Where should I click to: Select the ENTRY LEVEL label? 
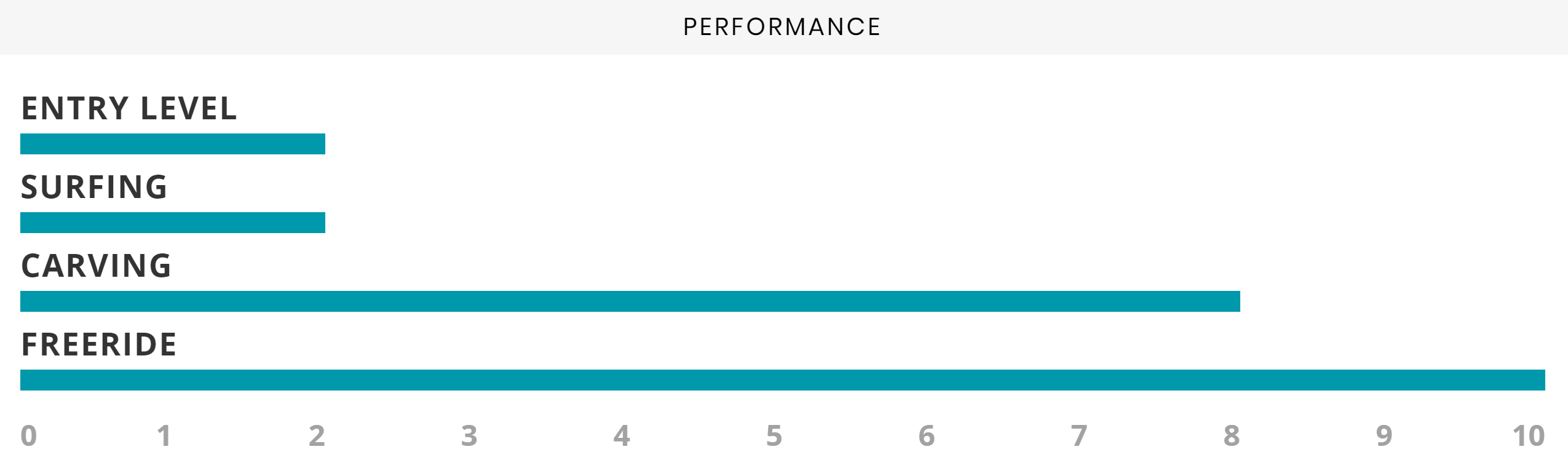[129, 108]
